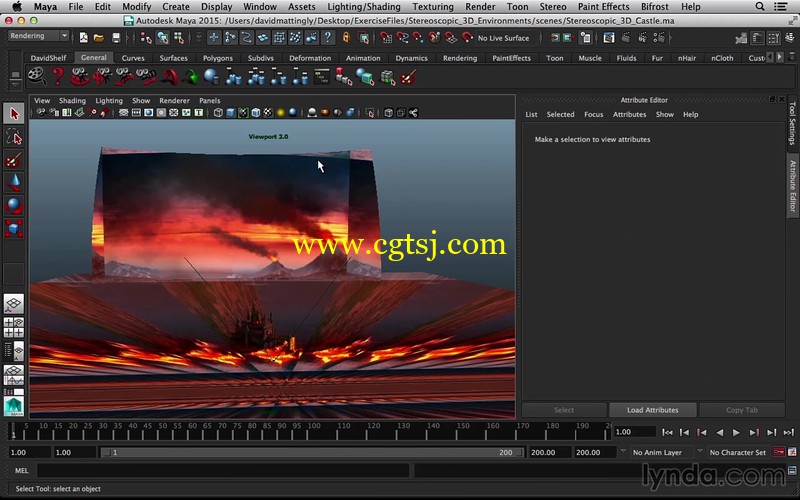Switch to single perspective view layout
Screen dimensions: 800x500
coord(14,304)
